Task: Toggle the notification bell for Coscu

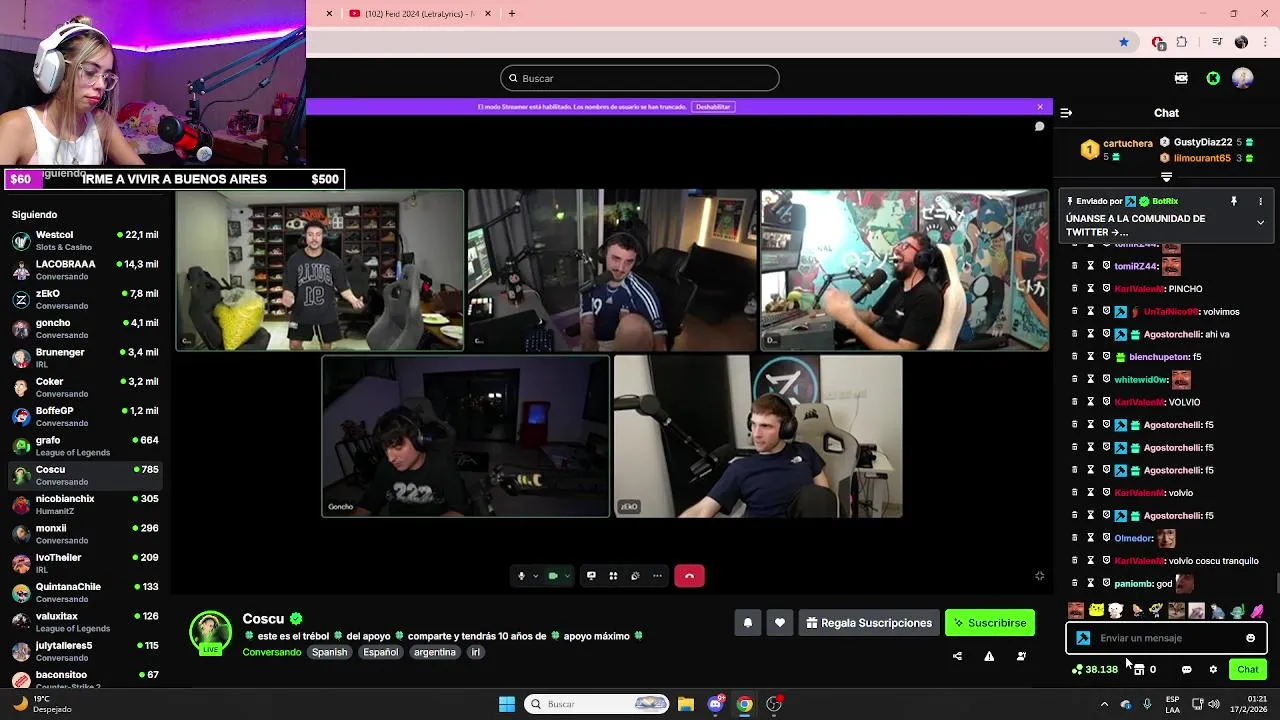Action: click(748, 623)
